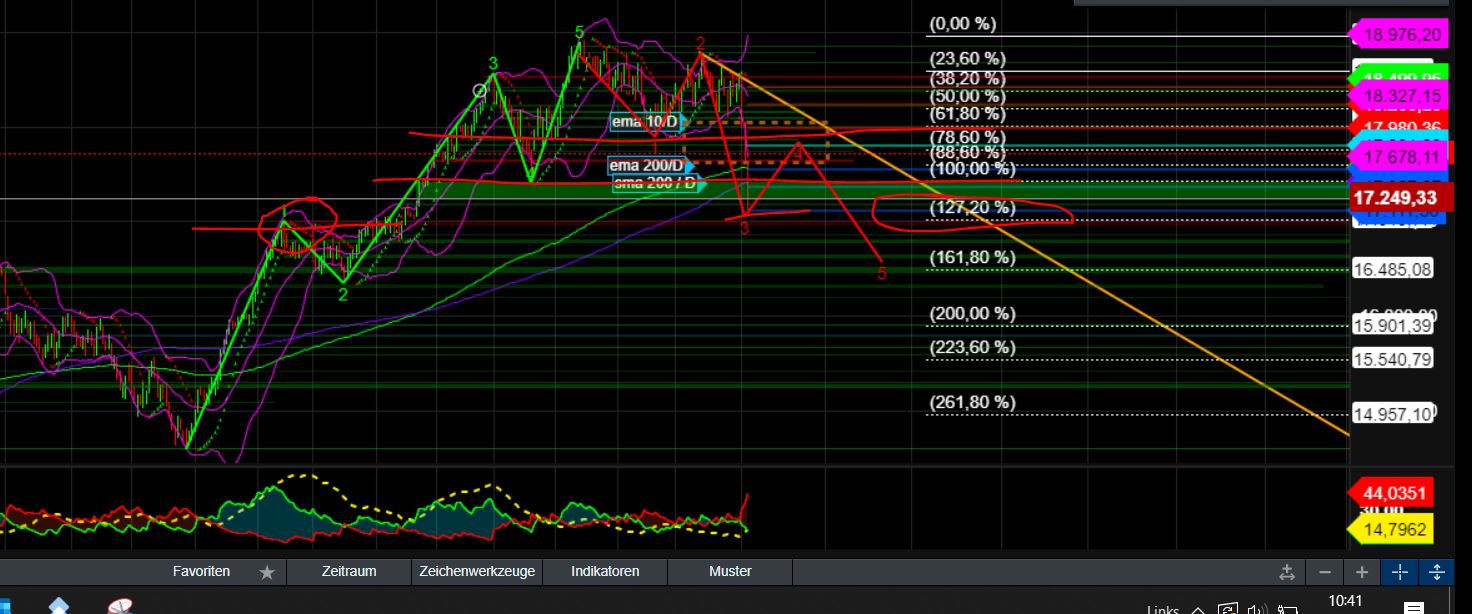Open the Muster menu
This screenshot has width=1472, height=614.
click(x=729, y=571)
